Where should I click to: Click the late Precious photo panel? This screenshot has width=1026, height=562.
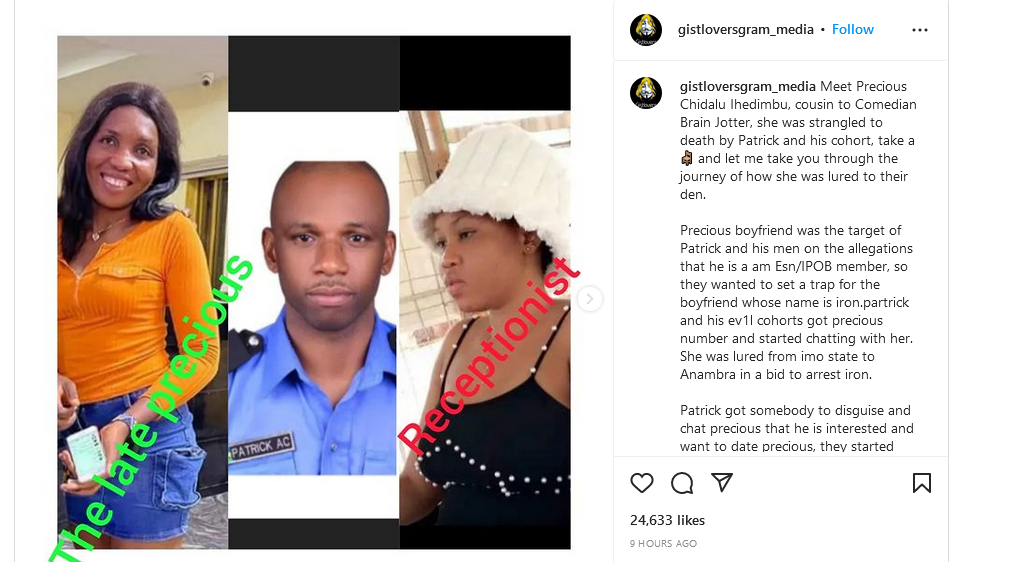(143, 292)
